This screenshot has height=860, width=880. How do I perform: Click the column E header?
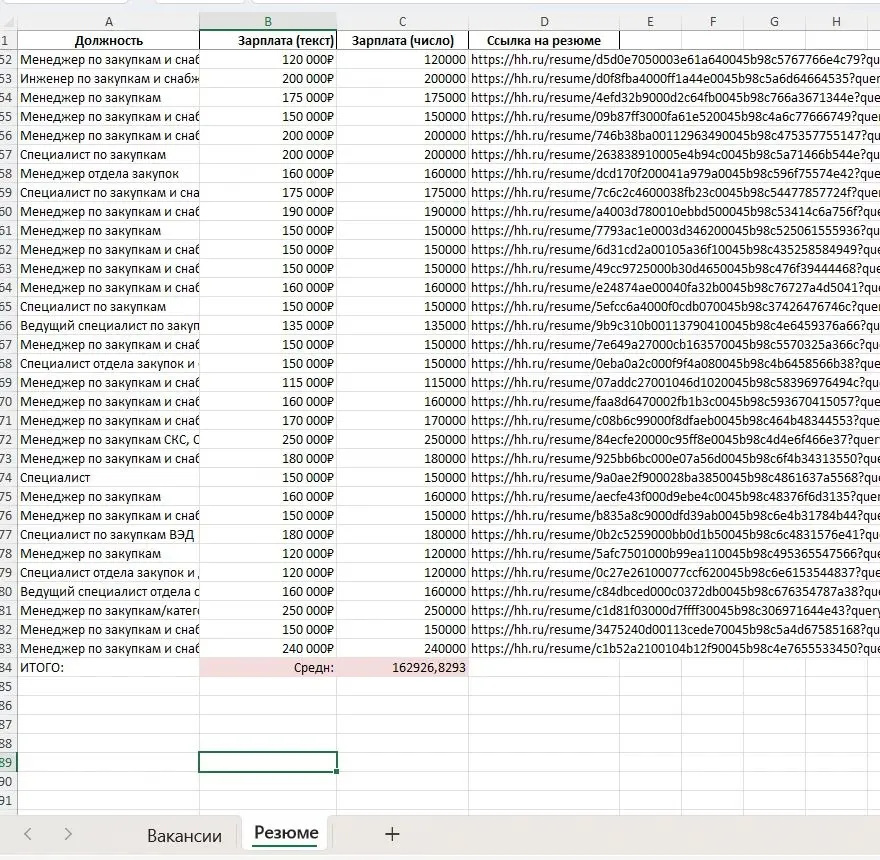coord(650,21)
